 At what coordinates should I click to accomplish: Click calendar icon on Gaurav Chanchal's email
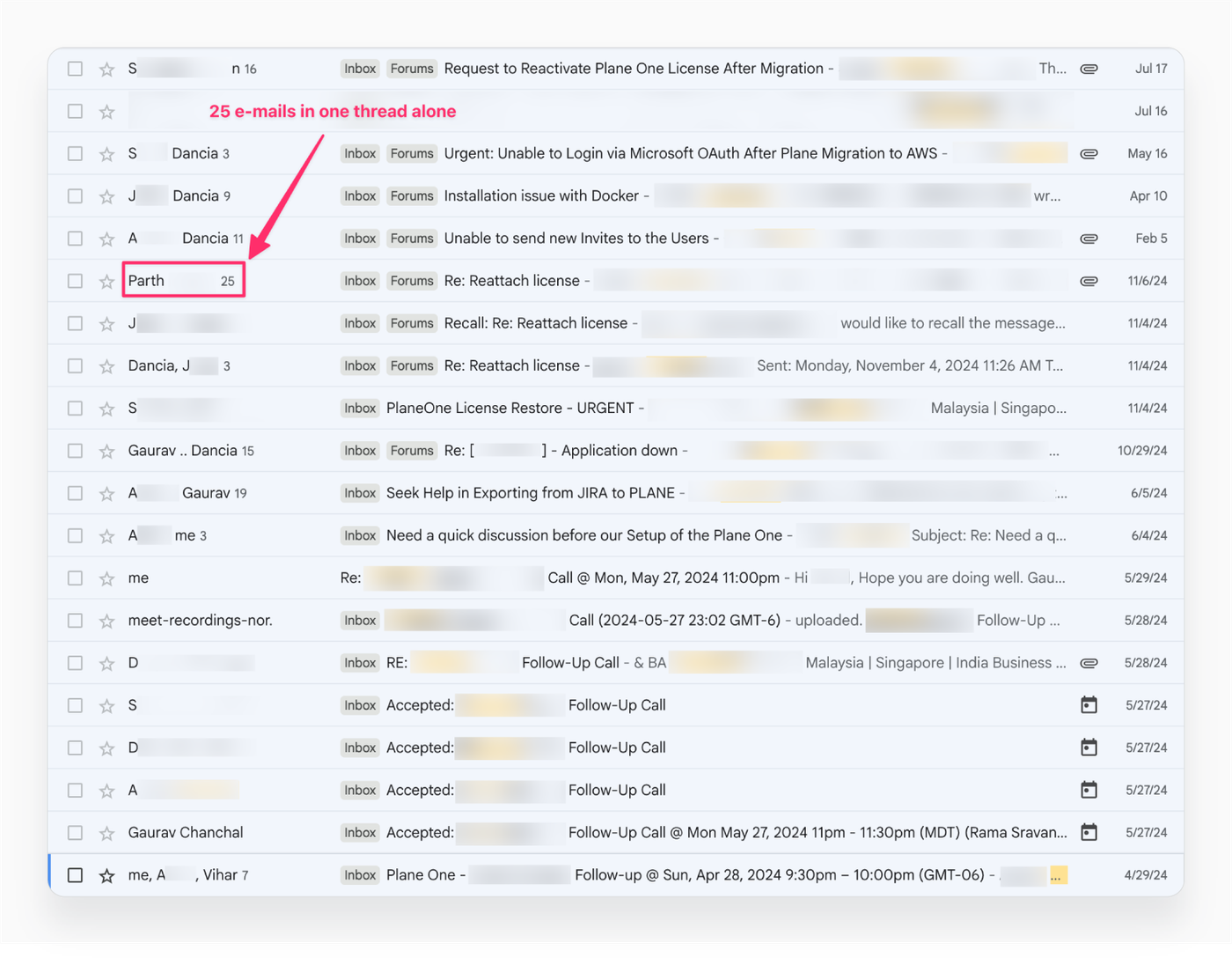[1089, 832]
